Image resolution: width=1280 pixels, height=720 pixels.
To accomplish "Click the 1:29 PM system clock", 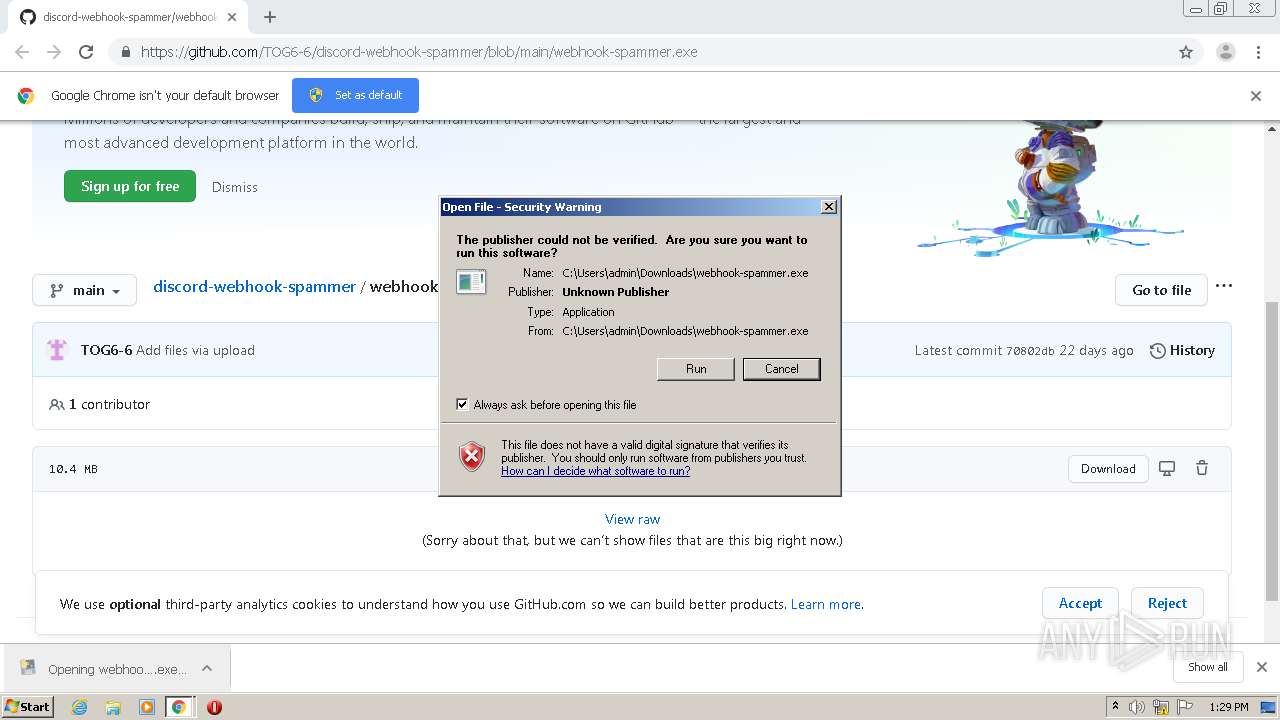I will (1229, 707).
